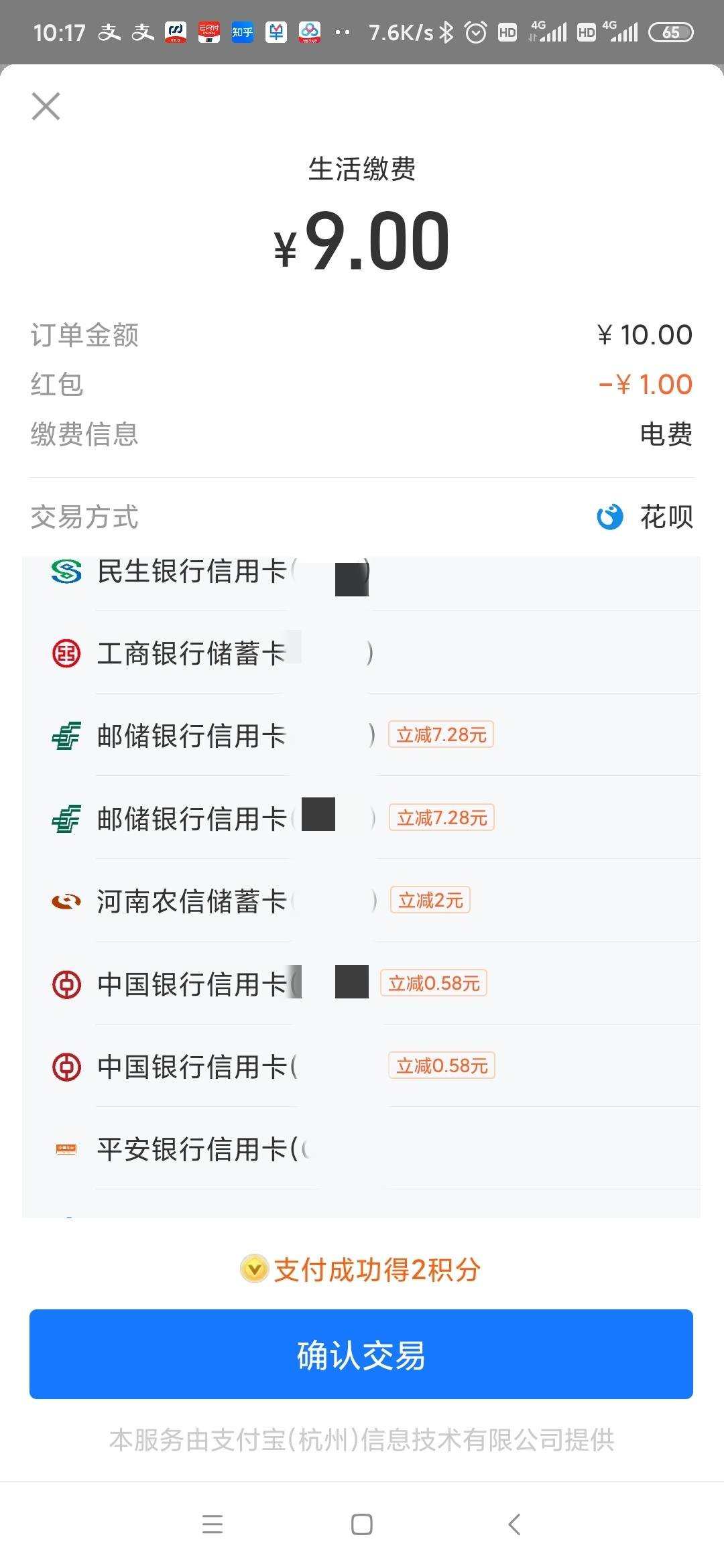Tap 确认交易 to confirm payment
Screen dimensions: 724x1568
(x=361, y=1354)
